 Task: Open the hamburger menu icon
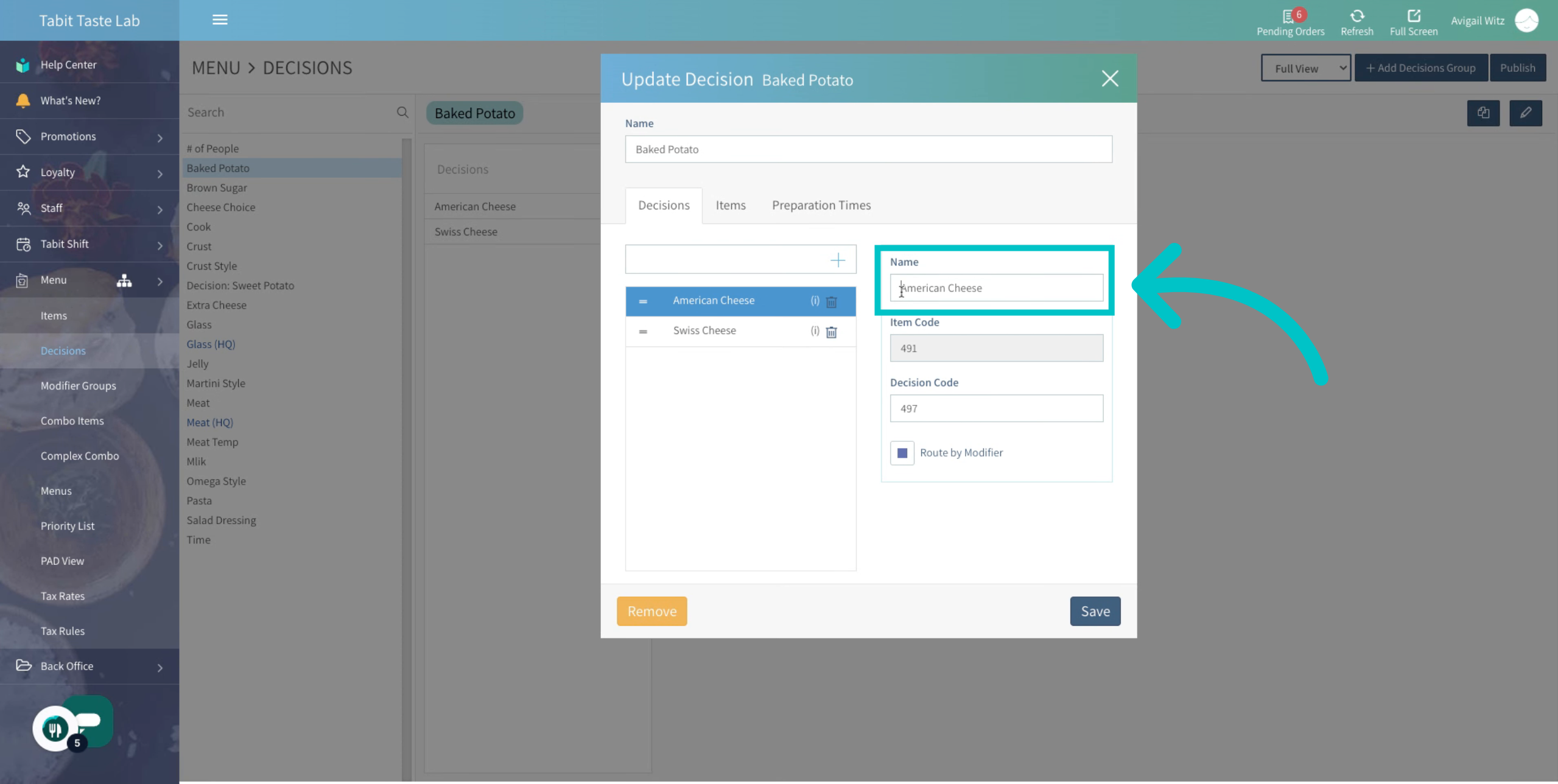[x=220, y=20]
